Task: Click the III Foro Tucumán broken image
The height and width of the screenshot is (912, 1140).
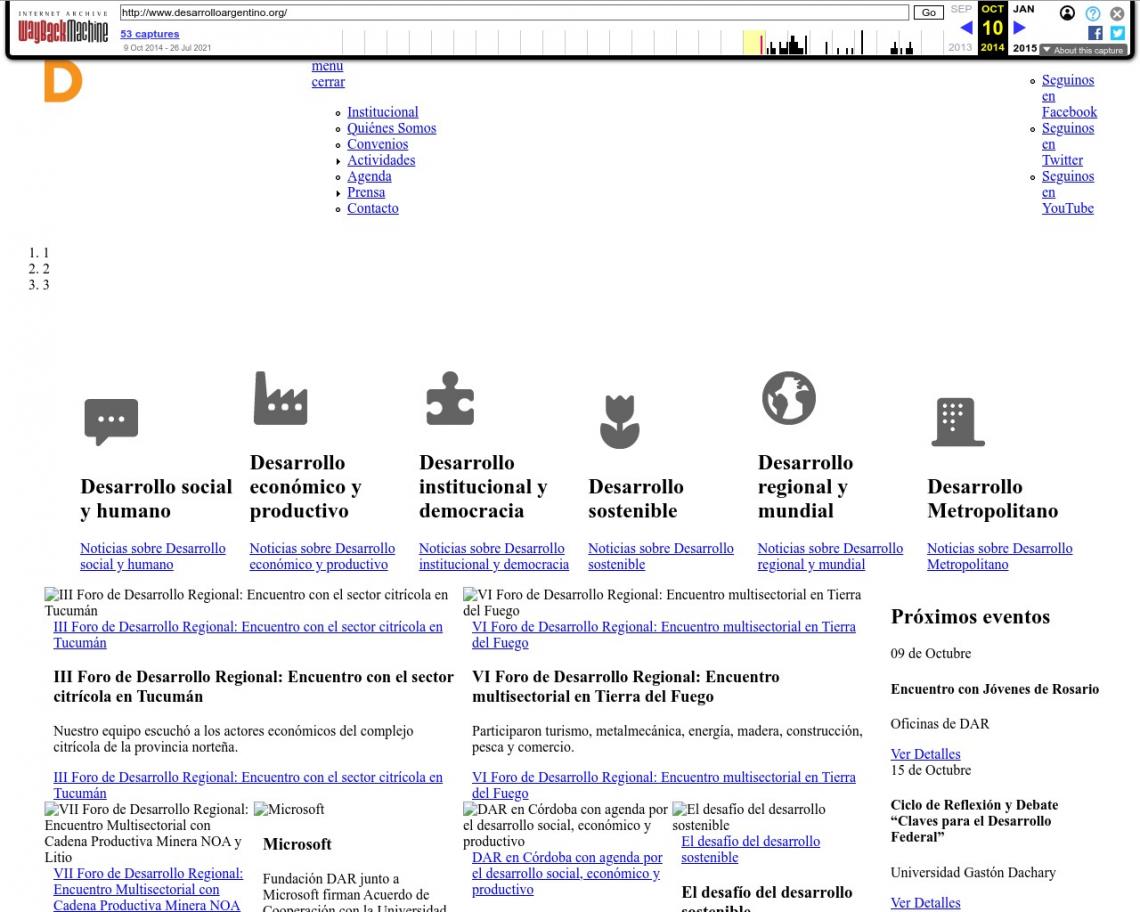Action: (246, 602)
